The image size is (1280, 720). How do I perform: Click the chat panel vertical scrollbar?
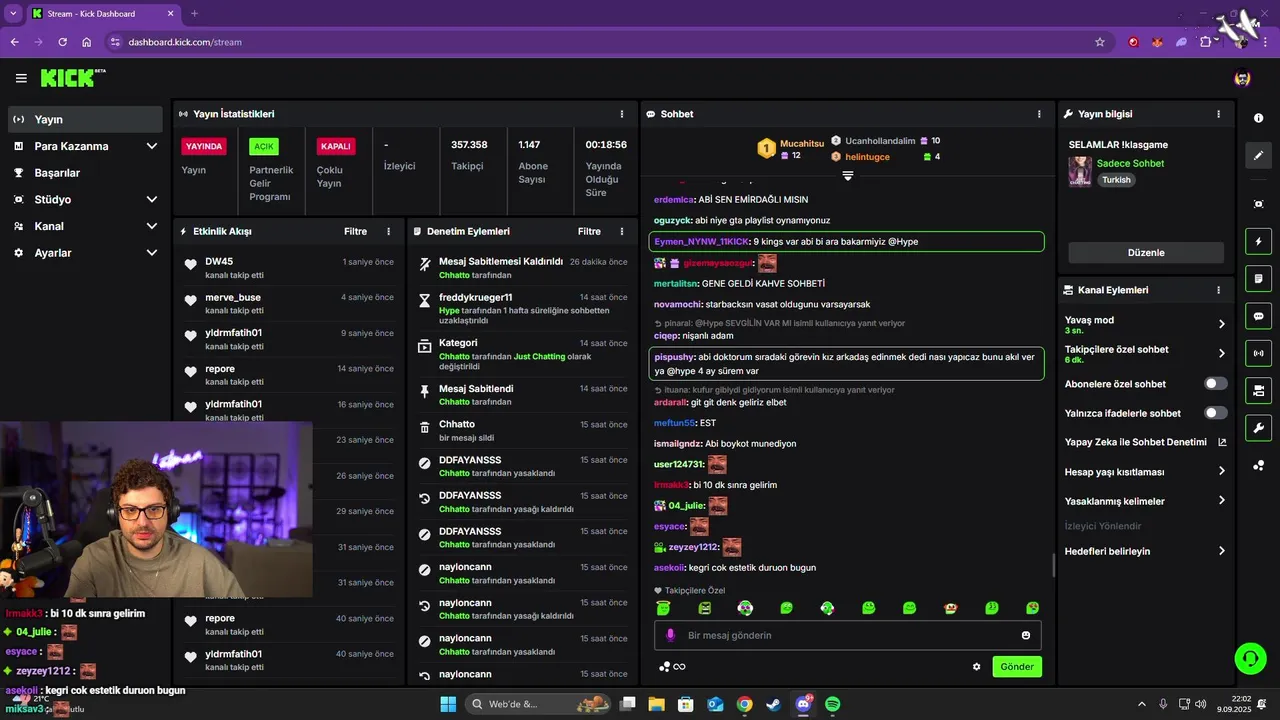1053,565
